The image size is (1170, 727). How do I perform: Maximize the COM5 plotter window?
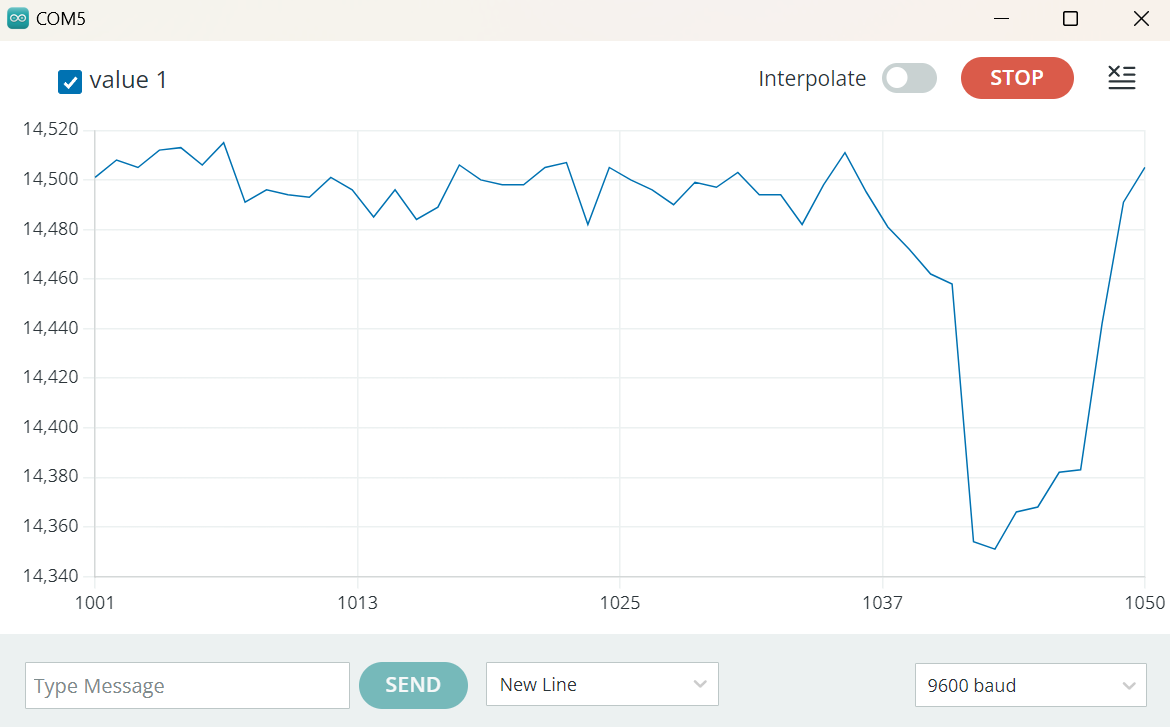1070,19
